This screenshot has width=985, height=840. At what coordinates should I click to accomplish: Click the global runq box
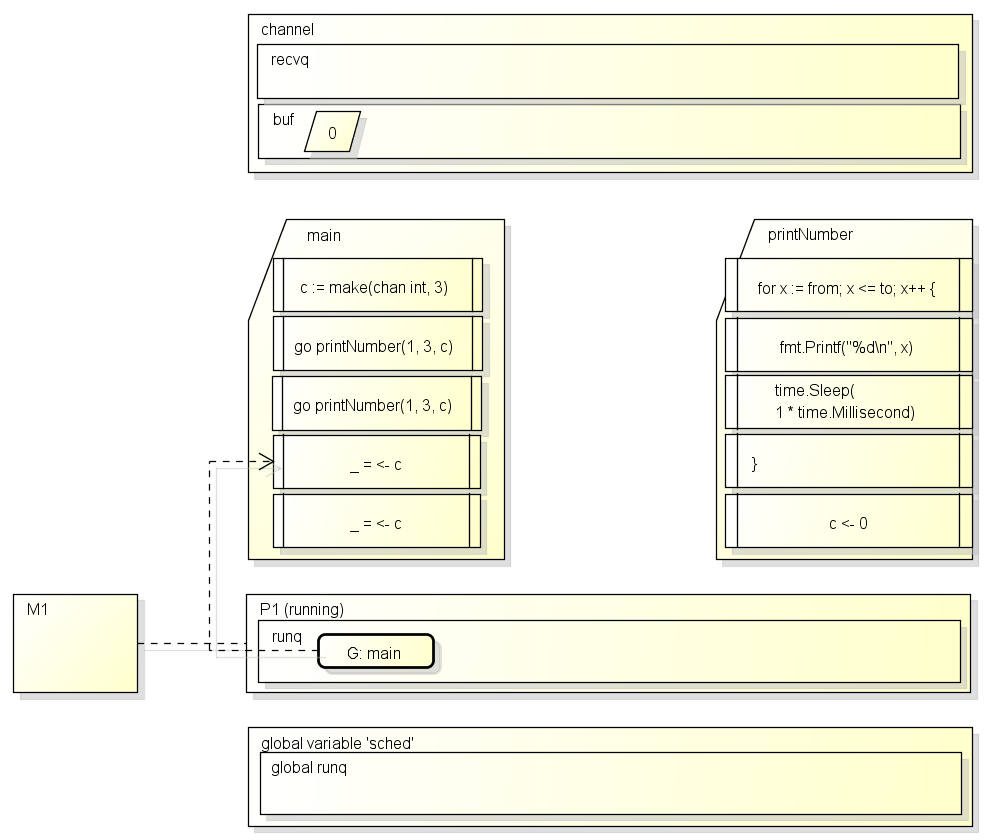pyautogui.click(x=611, y=783)
